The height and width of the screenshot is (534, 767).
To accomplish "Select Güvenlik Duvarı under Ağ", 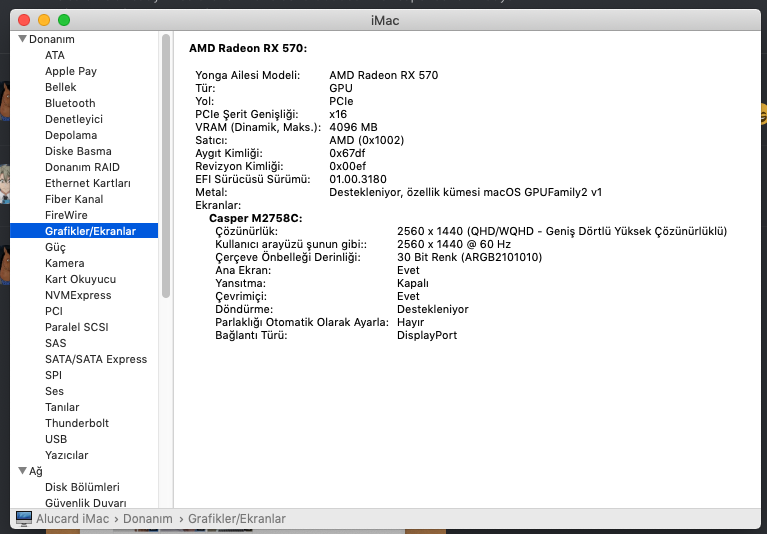I will point(86,503).
